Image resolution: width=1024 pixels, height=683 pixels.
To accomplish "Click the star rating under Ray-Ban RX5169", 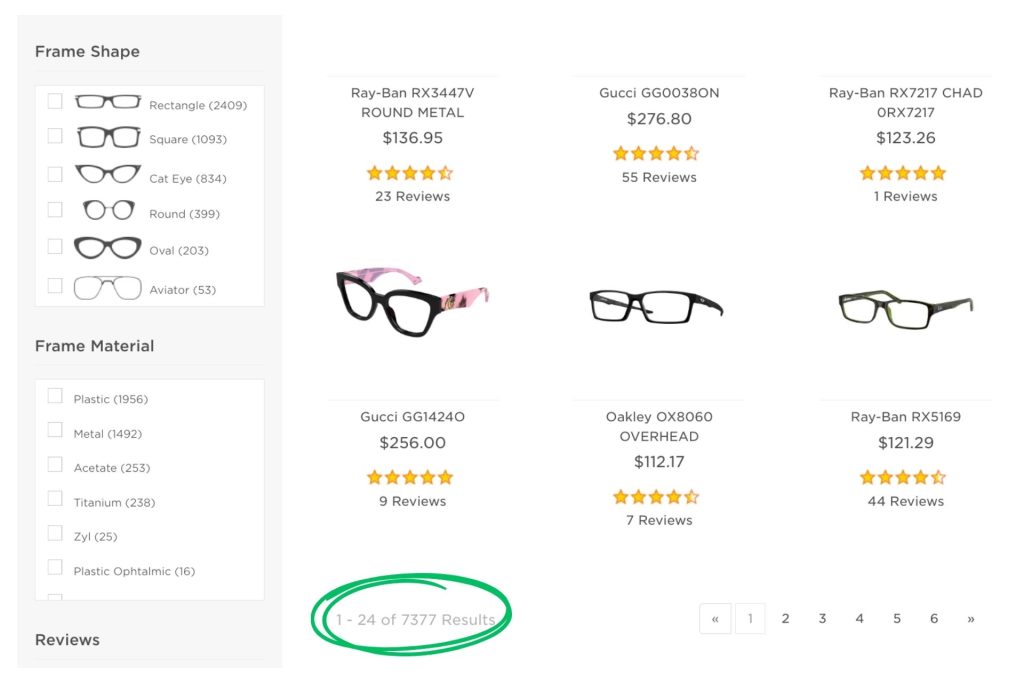I will point(904,477).
